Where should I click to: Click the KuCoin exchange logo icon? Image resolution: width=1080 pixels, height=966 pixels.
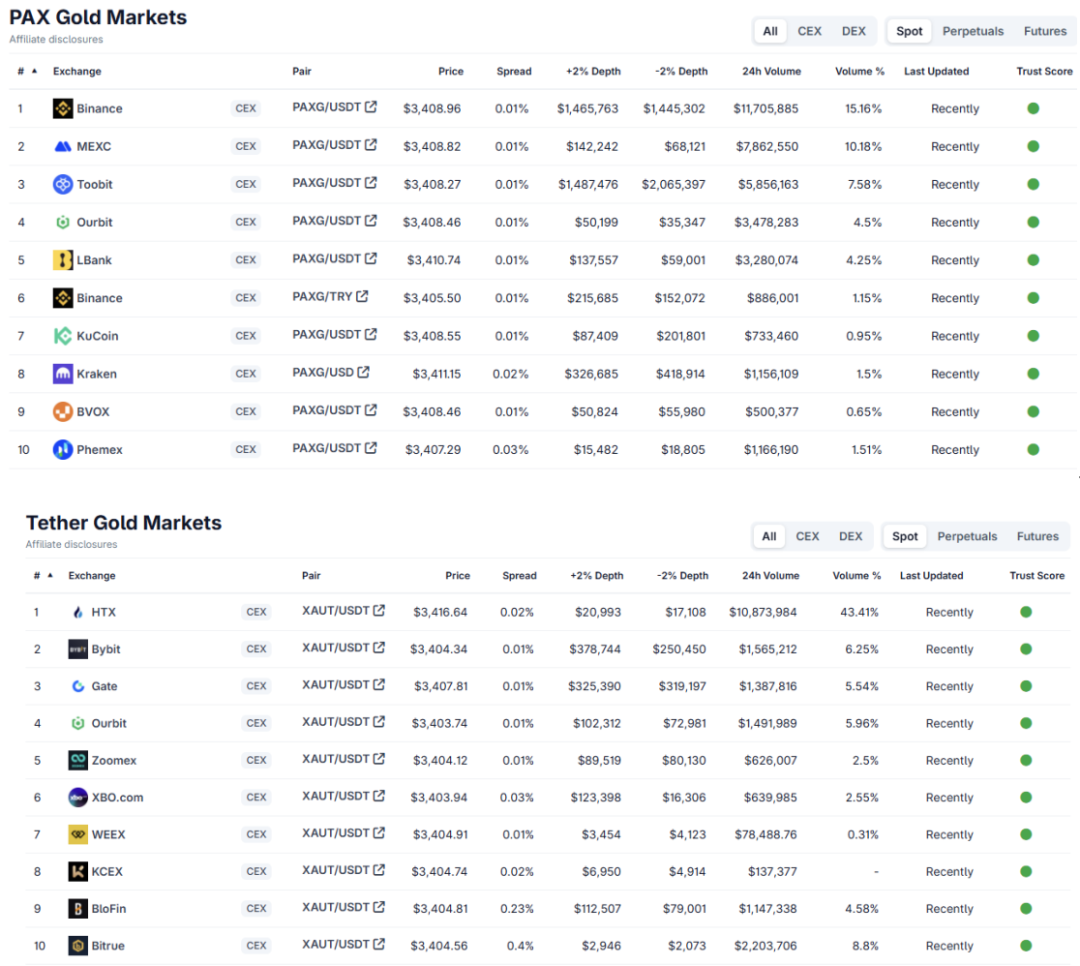point(63,336)
